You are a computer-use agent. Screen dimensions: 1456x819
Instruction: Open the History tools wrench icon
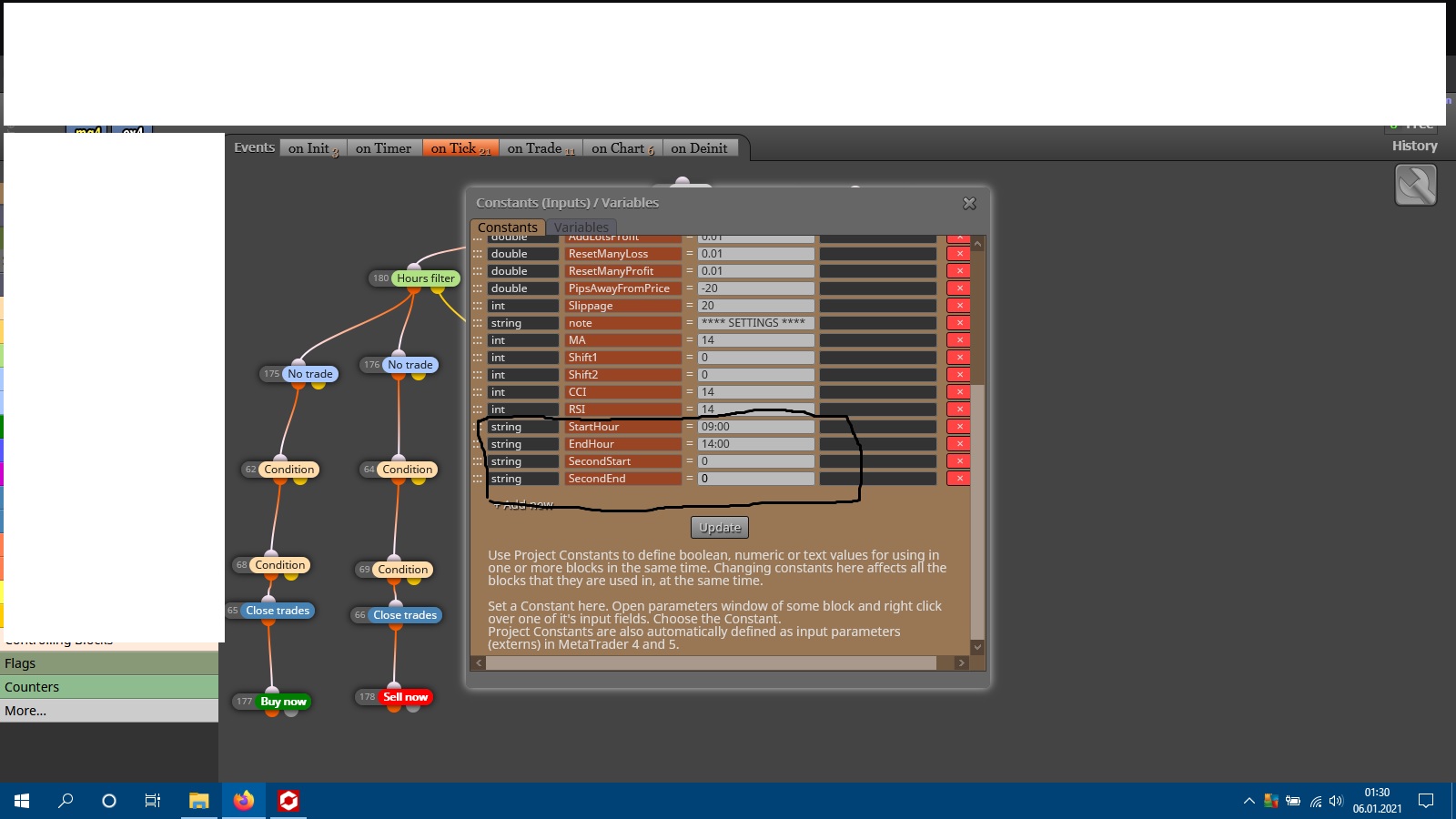point(1415,185)
